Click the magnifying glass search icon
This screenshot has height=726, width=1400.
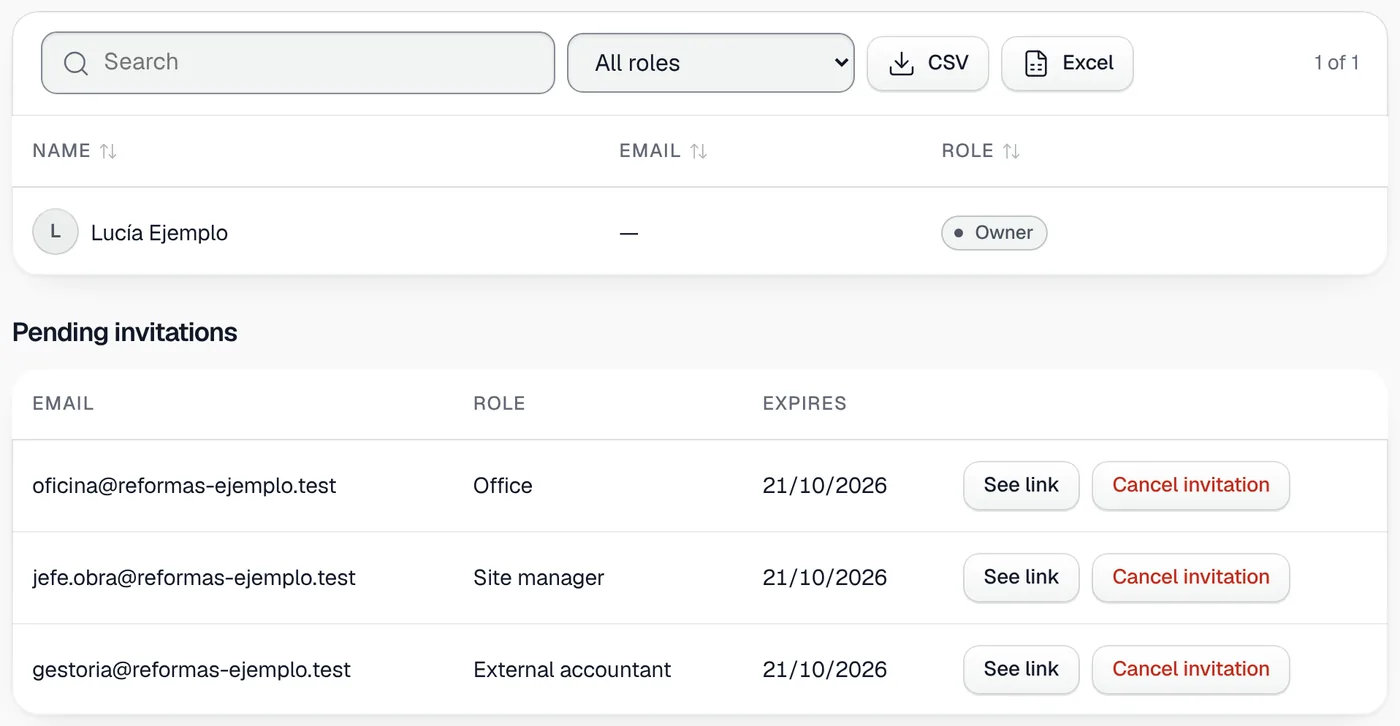pyautogui.click(x=76, y=63)
